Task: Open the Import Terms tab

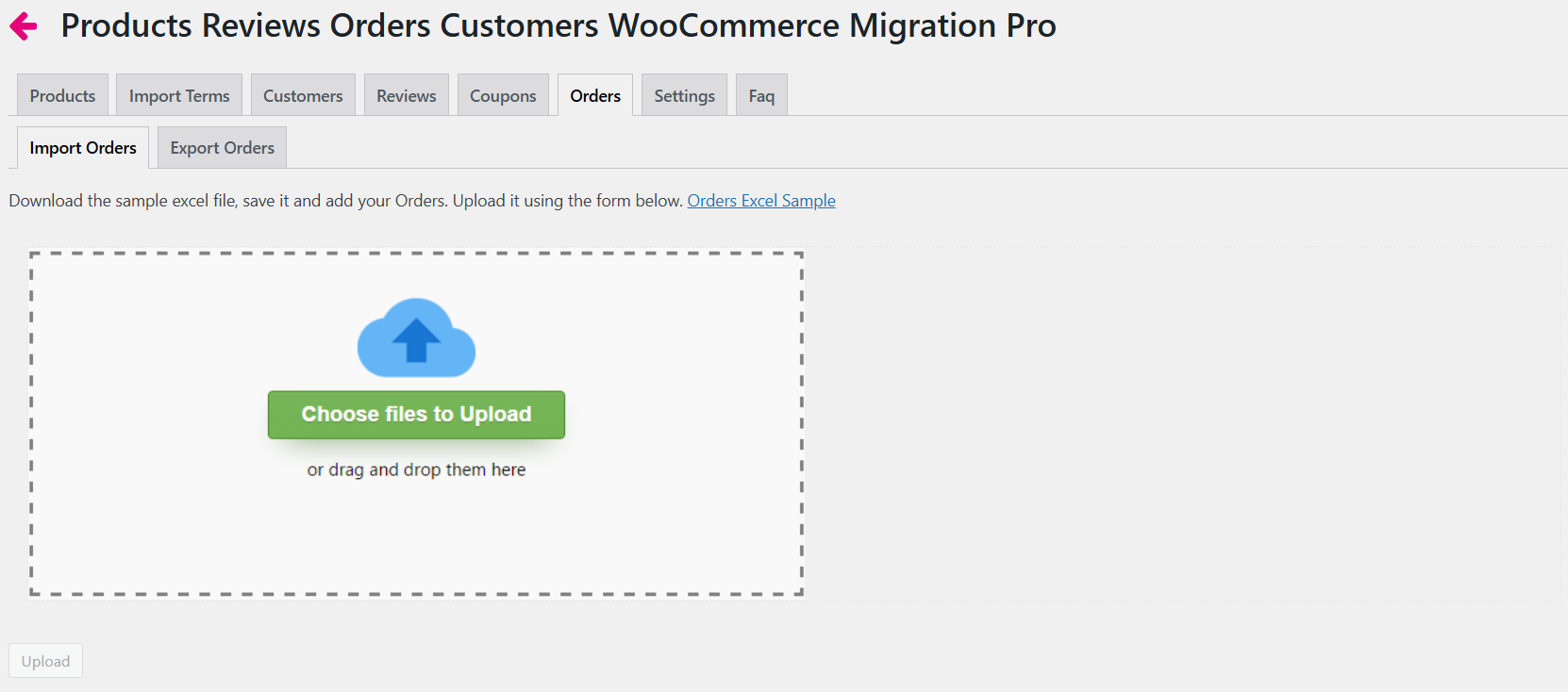Action: pyautogui.click(x=178, y=94)
